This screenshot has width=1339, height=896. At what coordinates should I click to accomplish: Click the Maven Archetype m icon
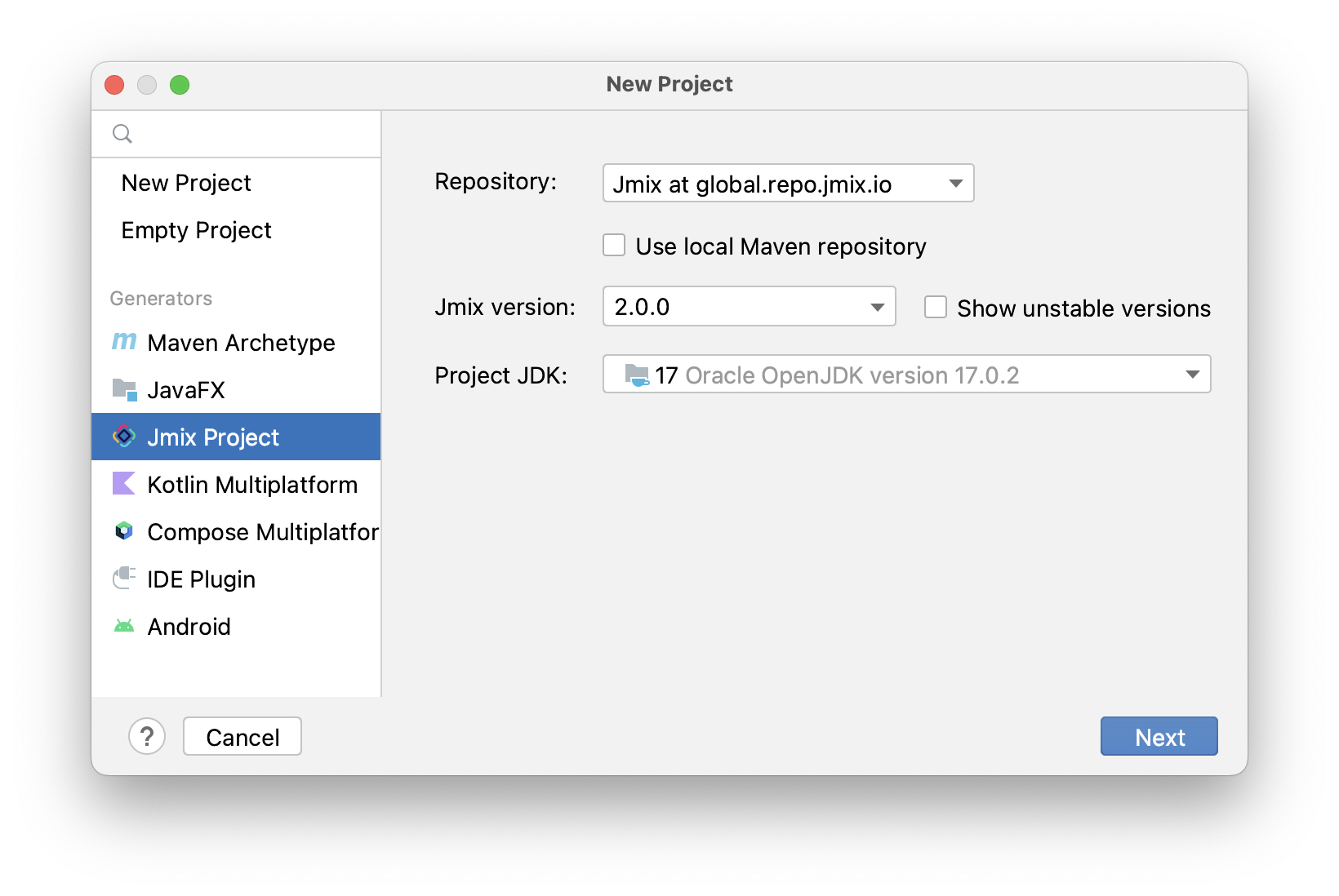click(124, 341)
